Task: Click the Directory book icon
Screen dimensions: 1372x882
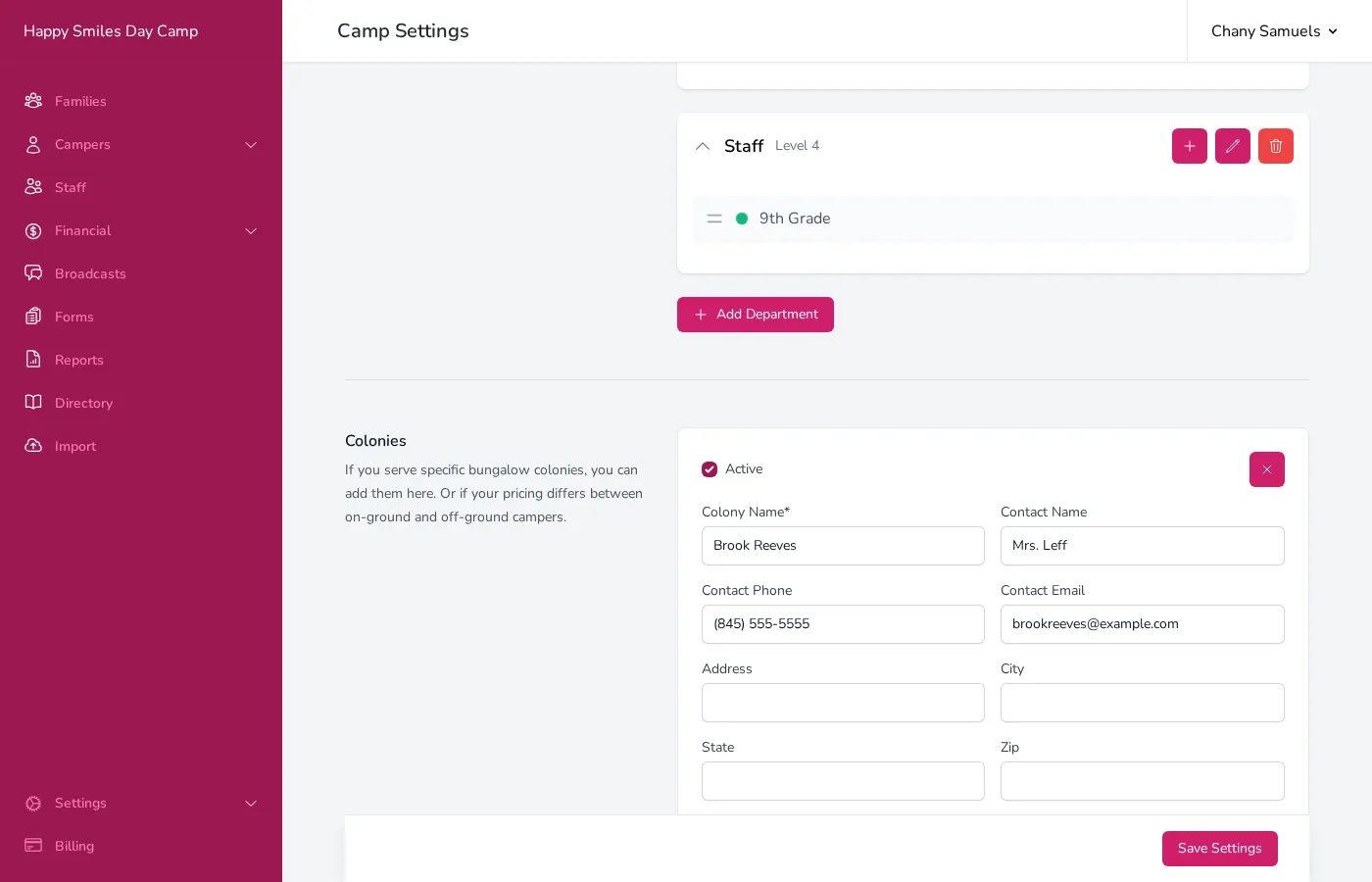Action: point(33,403)
